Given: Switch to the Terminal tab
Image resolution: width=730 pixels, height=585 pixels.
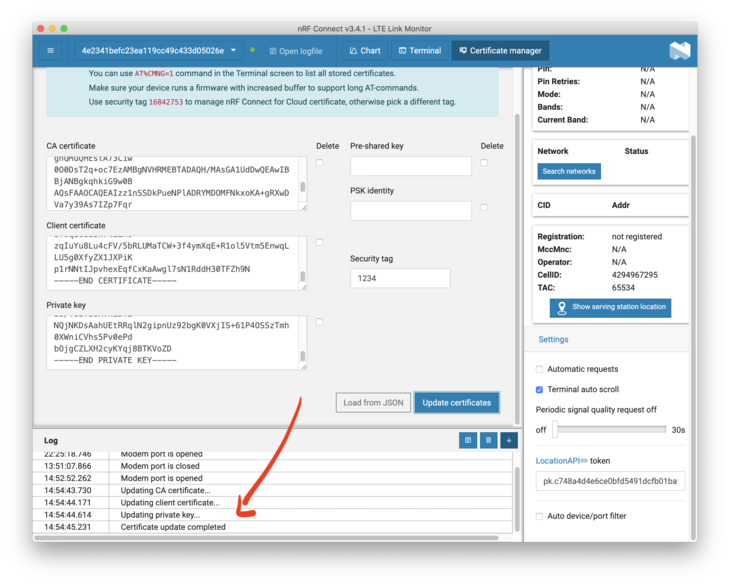Looking at the screenshot, I should point(419,51).
